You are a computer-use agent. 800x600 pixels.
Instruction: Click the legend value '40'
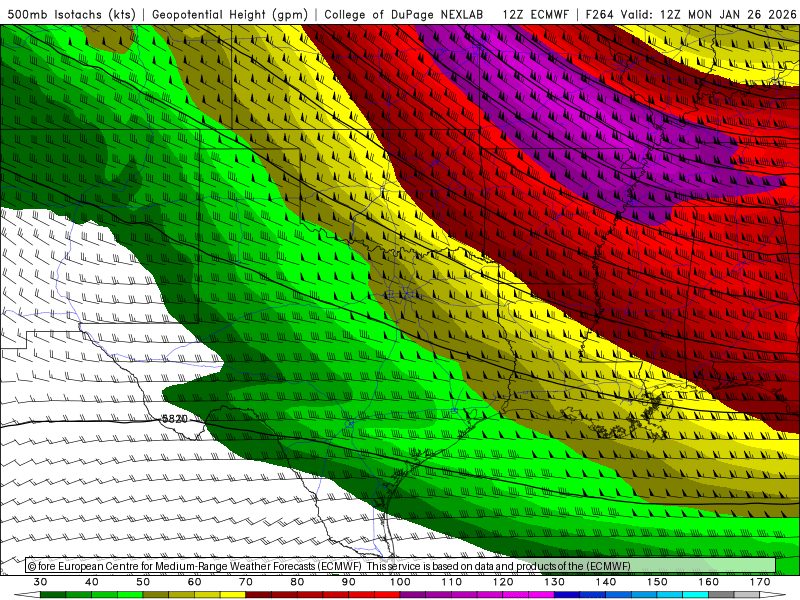click(x=92, y=582)
